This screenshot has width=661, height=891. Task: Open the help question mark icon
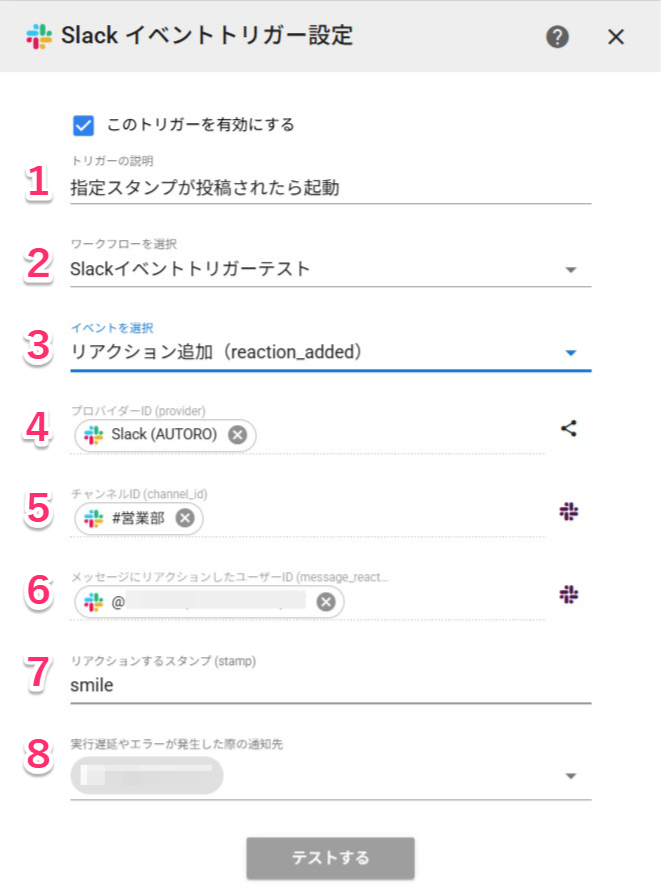click(558, 37)
